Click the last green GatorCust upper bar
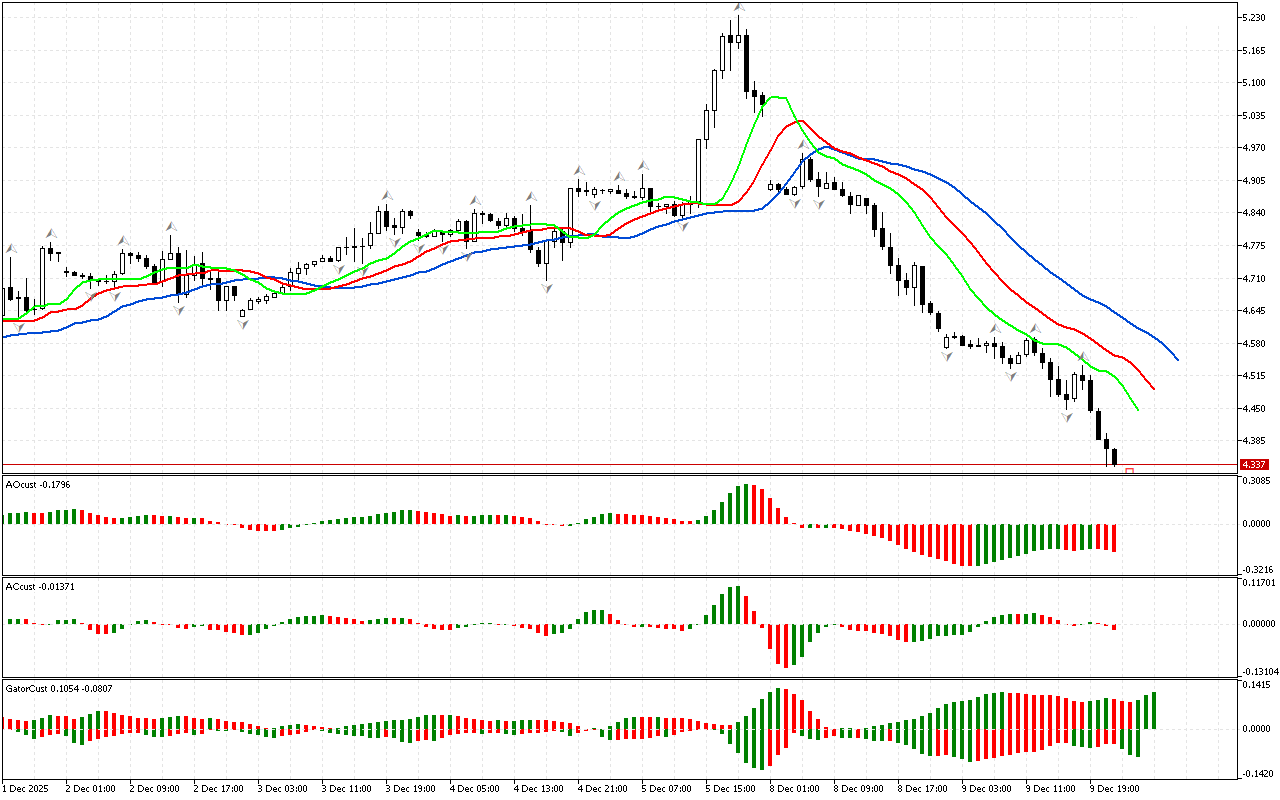 click(x=1153, y=710)
